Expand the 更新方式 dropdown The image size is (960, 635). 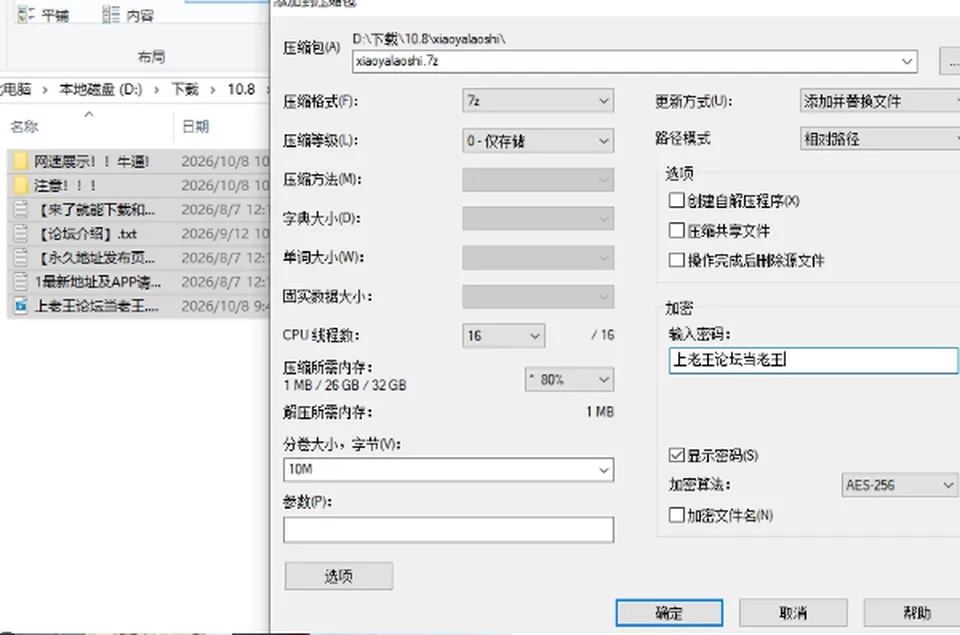pos(880,101)
